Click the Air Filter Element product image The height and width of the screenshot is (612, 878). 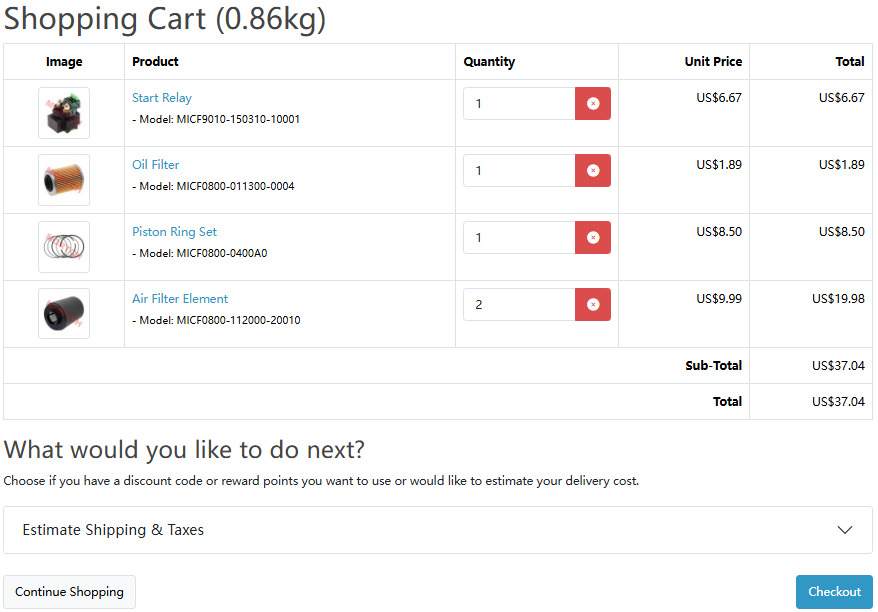[63, 313]
